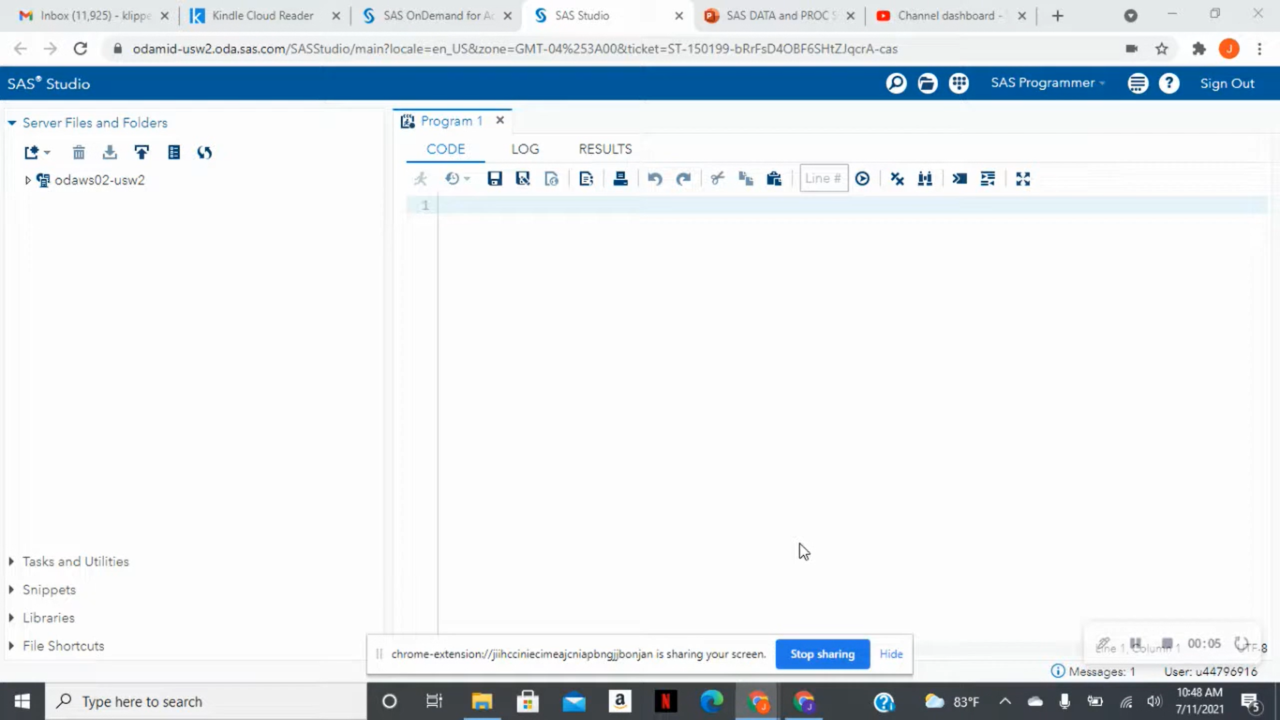Click the new options grid icon in header

(x=959, y=84)
